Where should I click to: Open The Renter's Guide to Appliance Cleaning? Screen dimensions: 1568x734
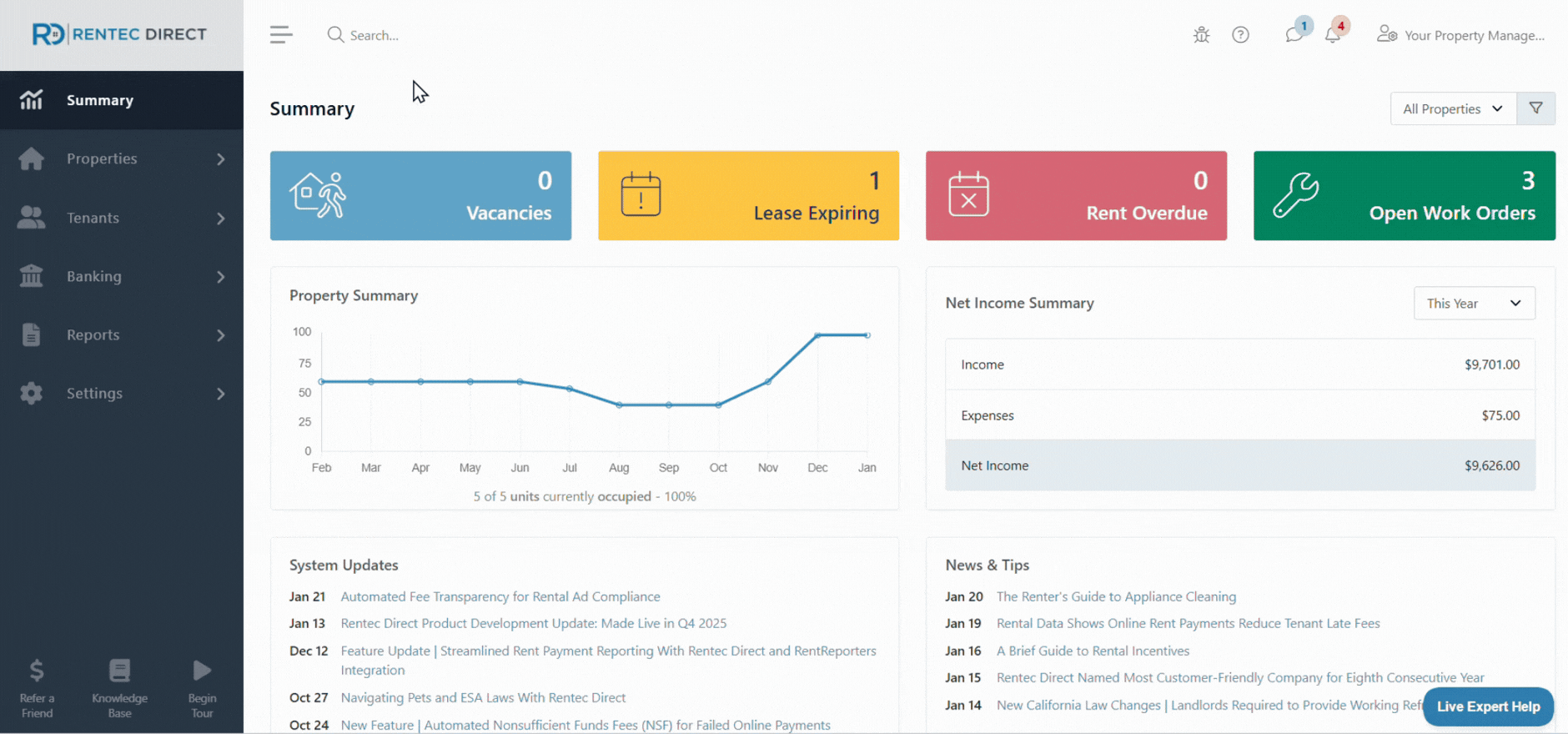click(1116, 596)
